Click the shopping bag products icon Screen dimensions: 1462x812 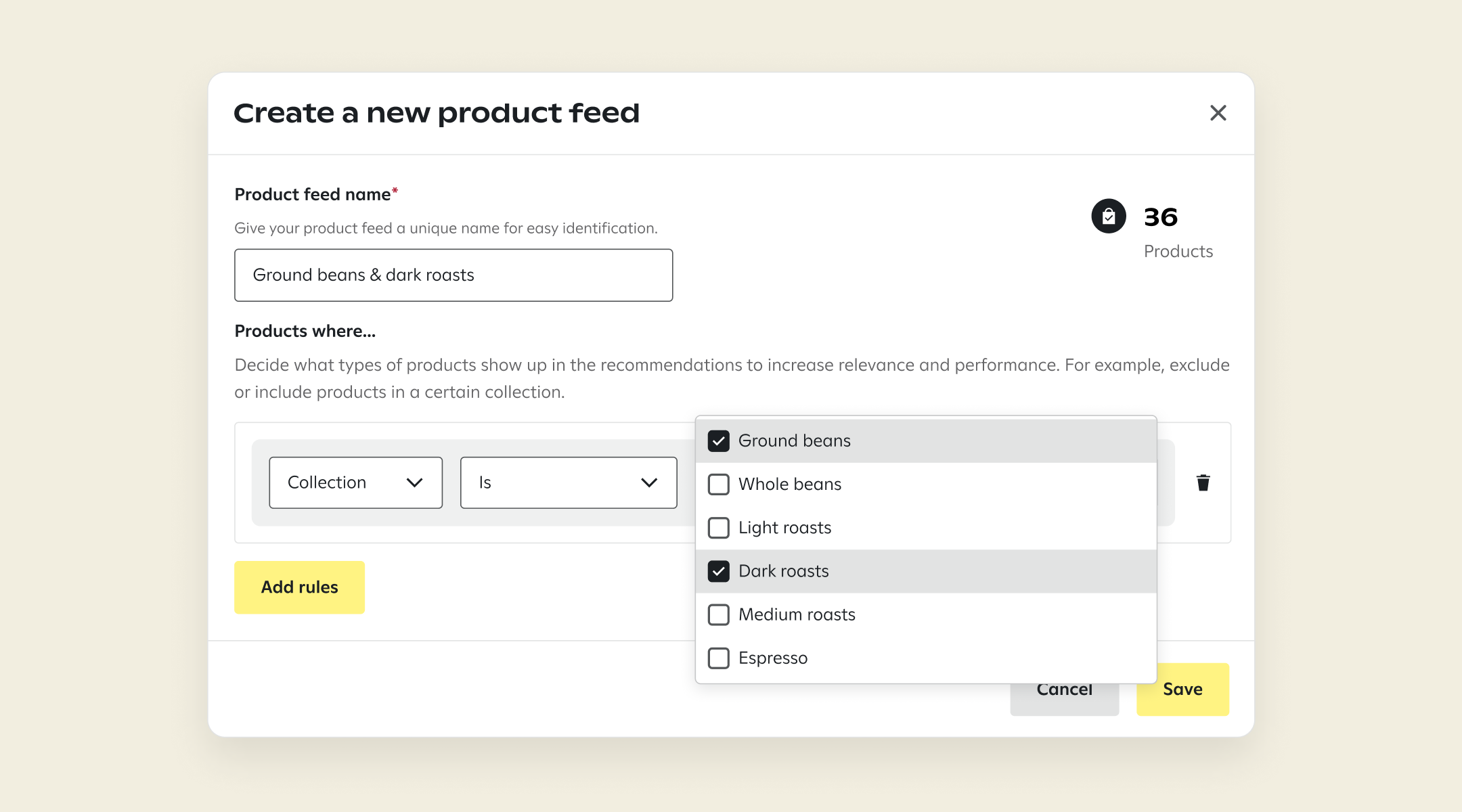1108,217
